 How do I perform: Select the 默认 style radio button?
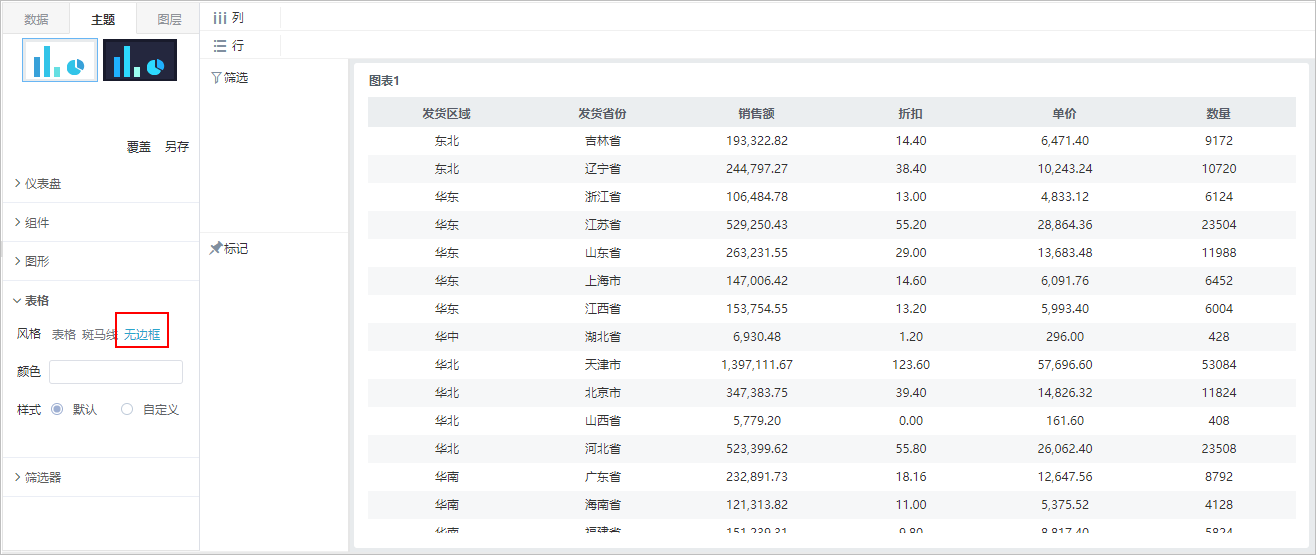coord(57,409)
